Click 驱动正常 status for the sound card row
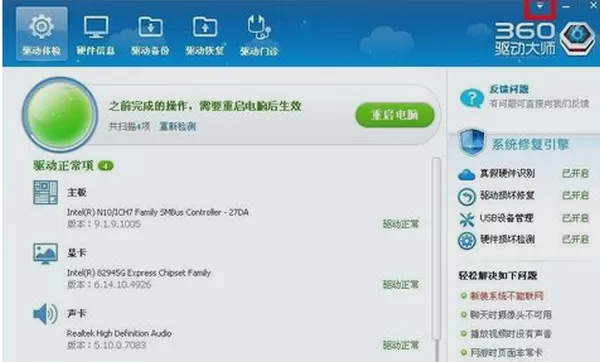The image size is (600, 362). tap(401, 345)
